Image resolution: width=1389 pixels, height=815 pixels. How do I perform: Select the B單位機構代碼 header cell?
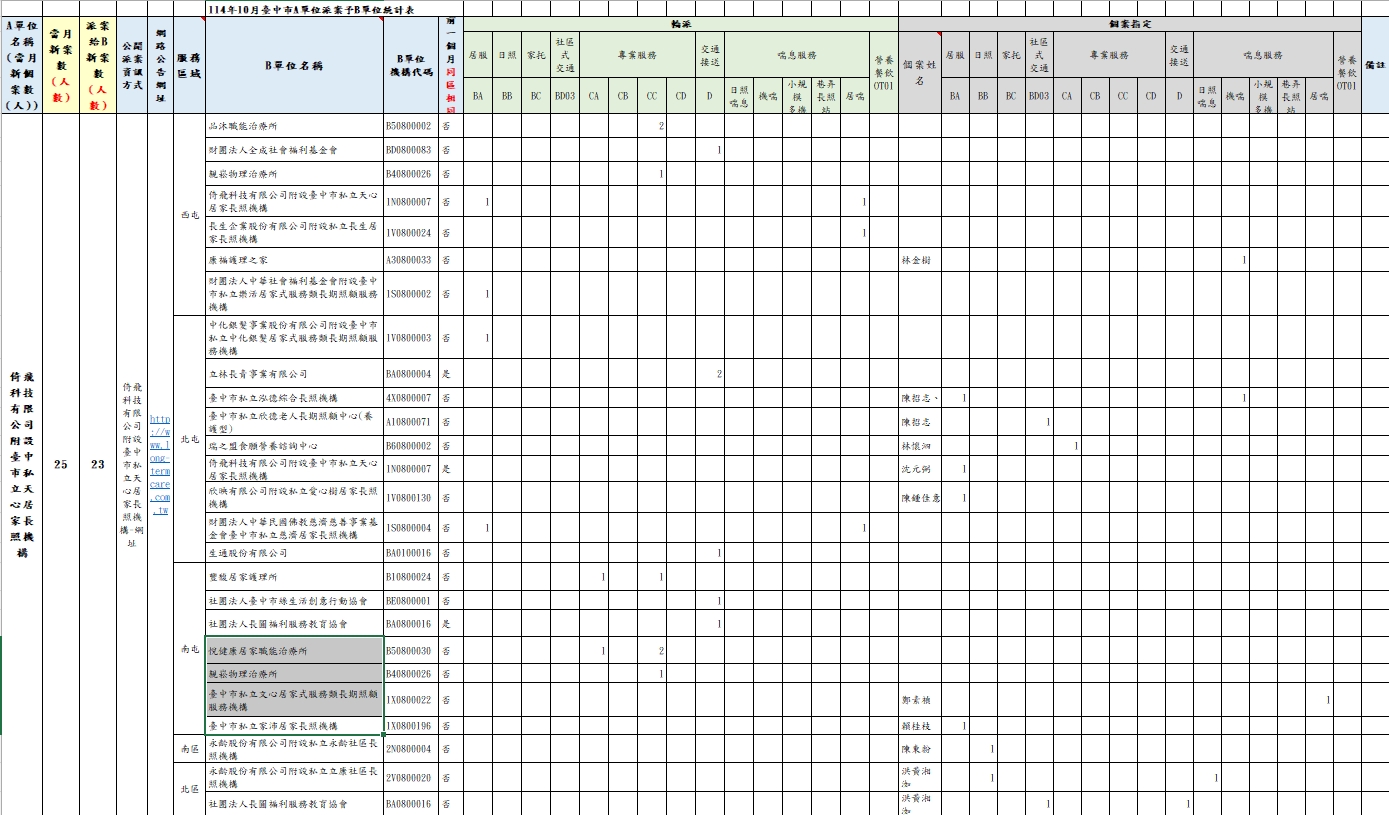click(x=413, y=65)
